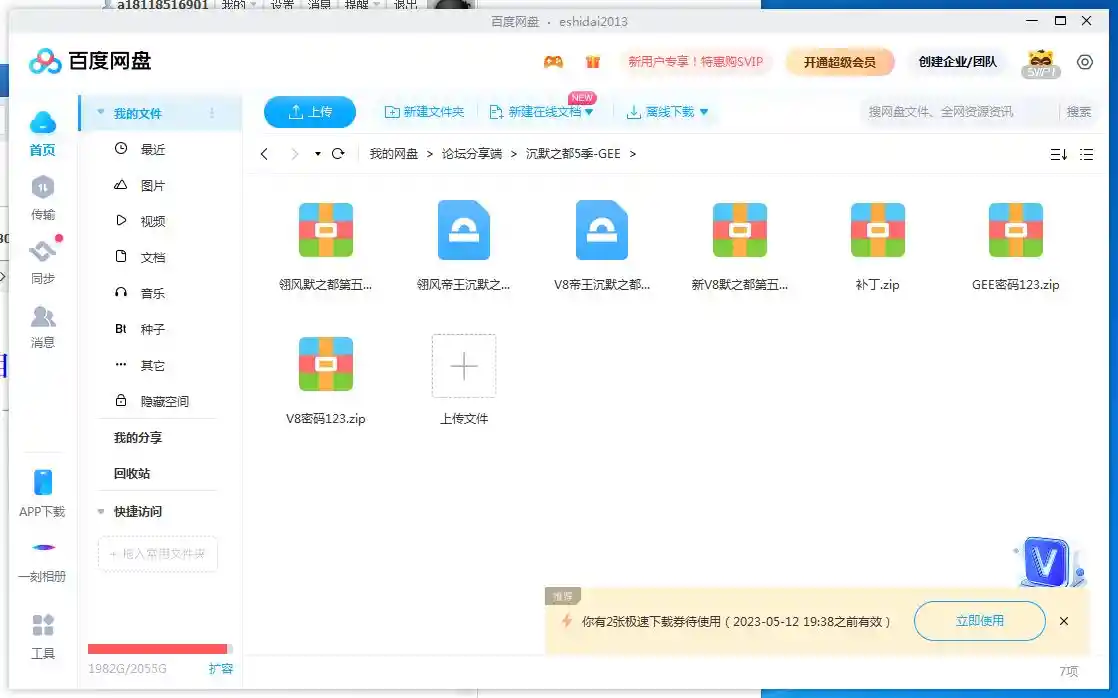This screenshot has width=1118, height=698.
Task: Click 开通超级会员 button
Action: (x=839, y=62)
